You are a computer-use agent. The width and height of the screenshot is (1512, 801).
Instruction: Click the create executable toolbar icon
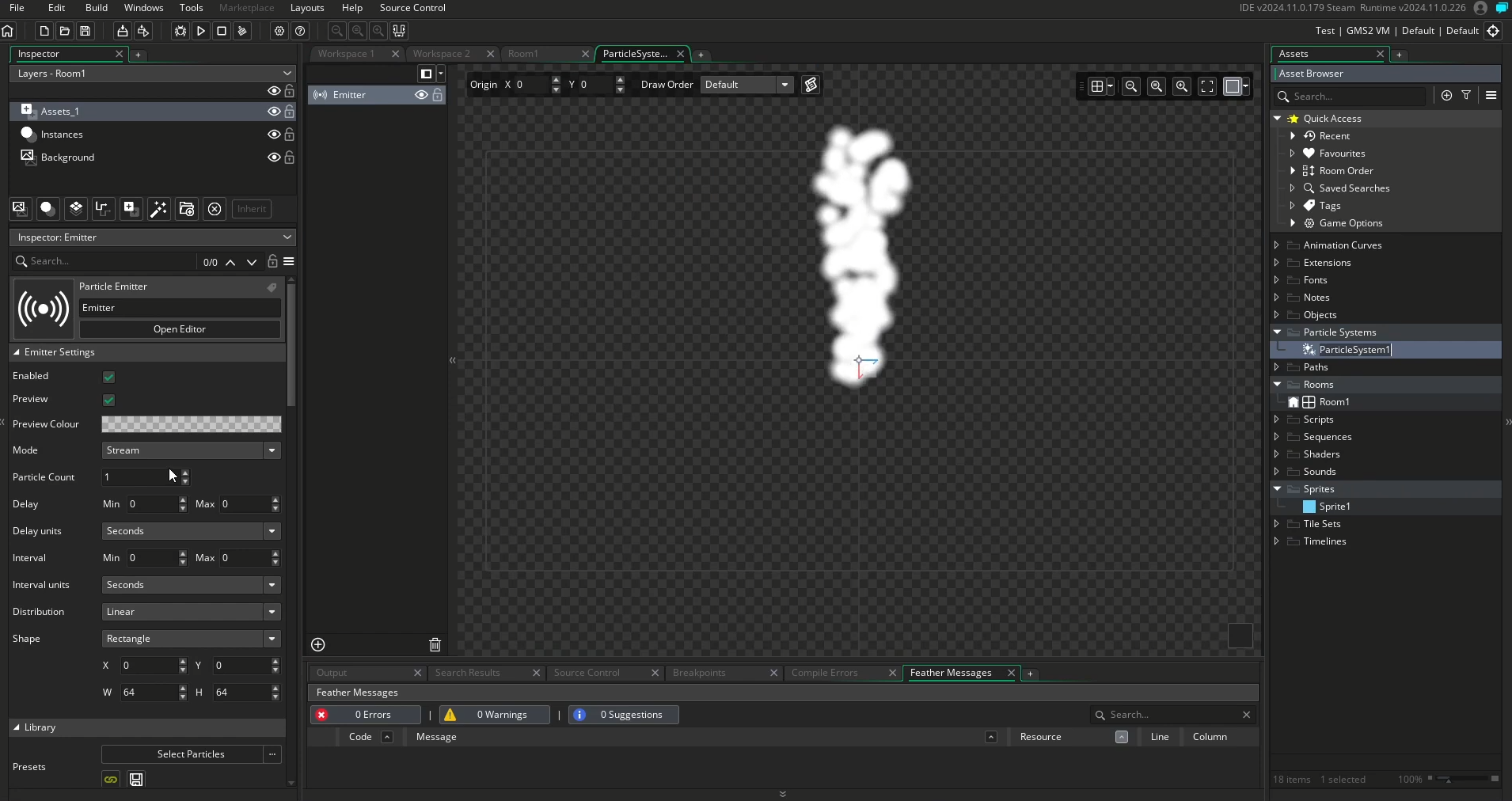point(122,31)
